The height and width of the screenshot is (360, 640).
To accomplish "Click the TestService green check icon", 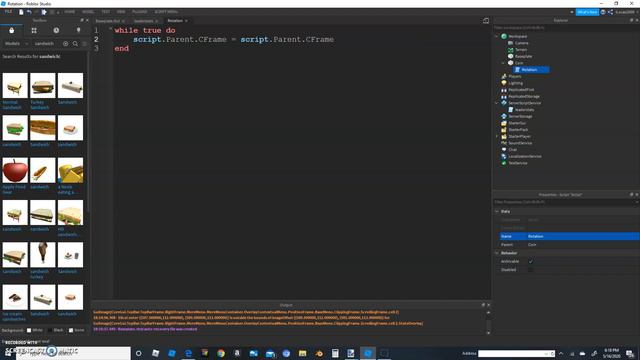I will point(504,163).
